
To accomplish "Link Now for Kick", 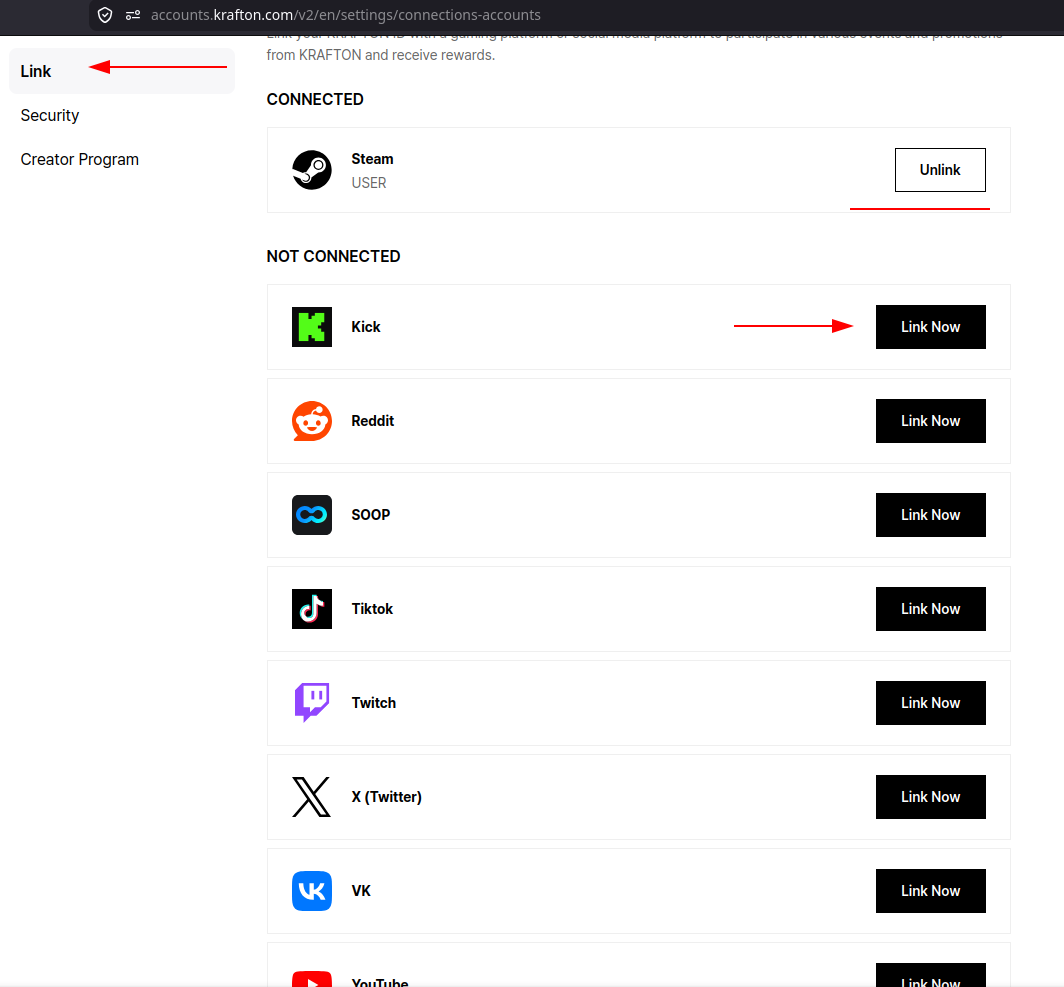I will click(x=930, y=327).
